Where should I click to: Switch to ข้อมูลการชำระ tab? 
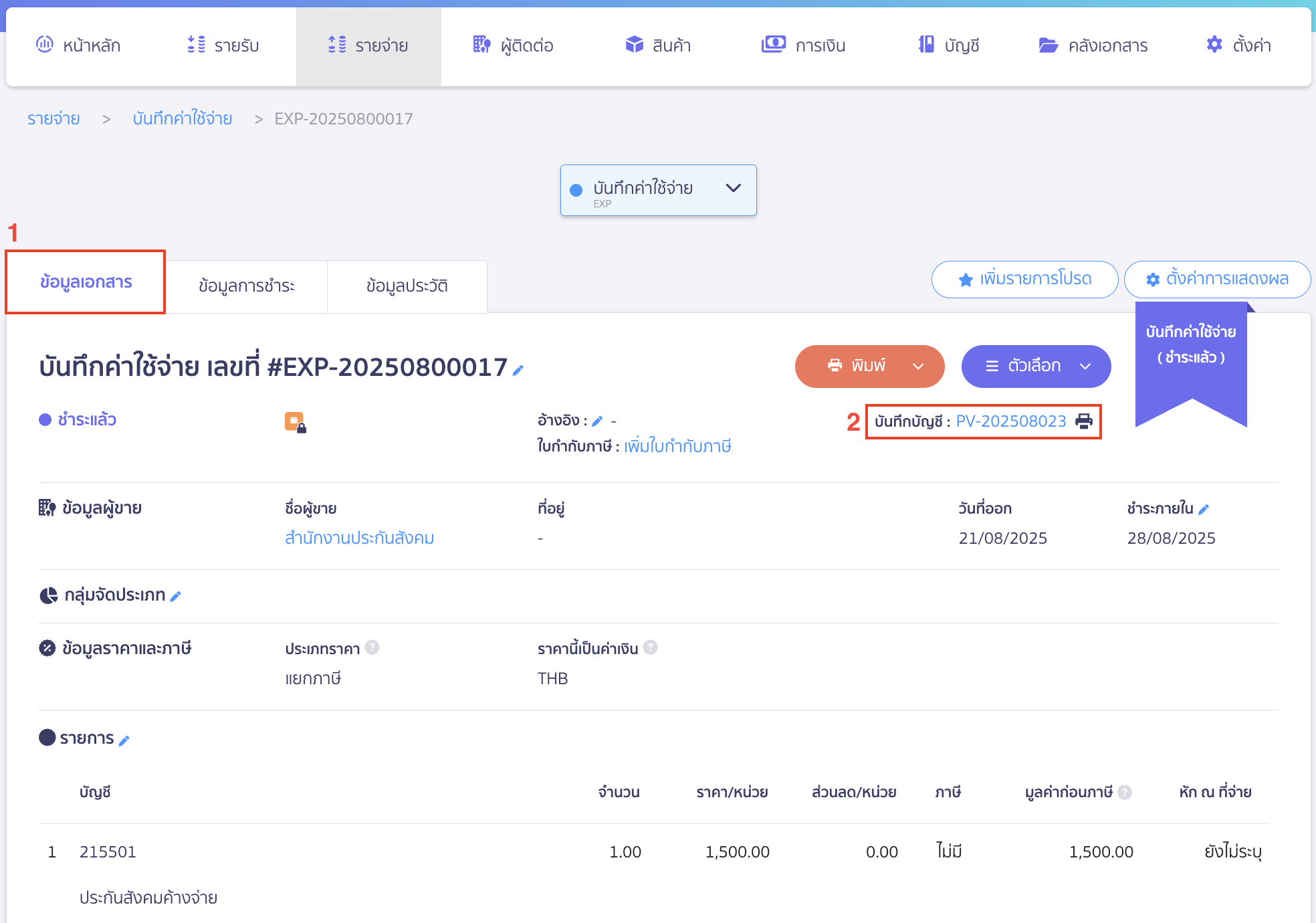(246, 286)
